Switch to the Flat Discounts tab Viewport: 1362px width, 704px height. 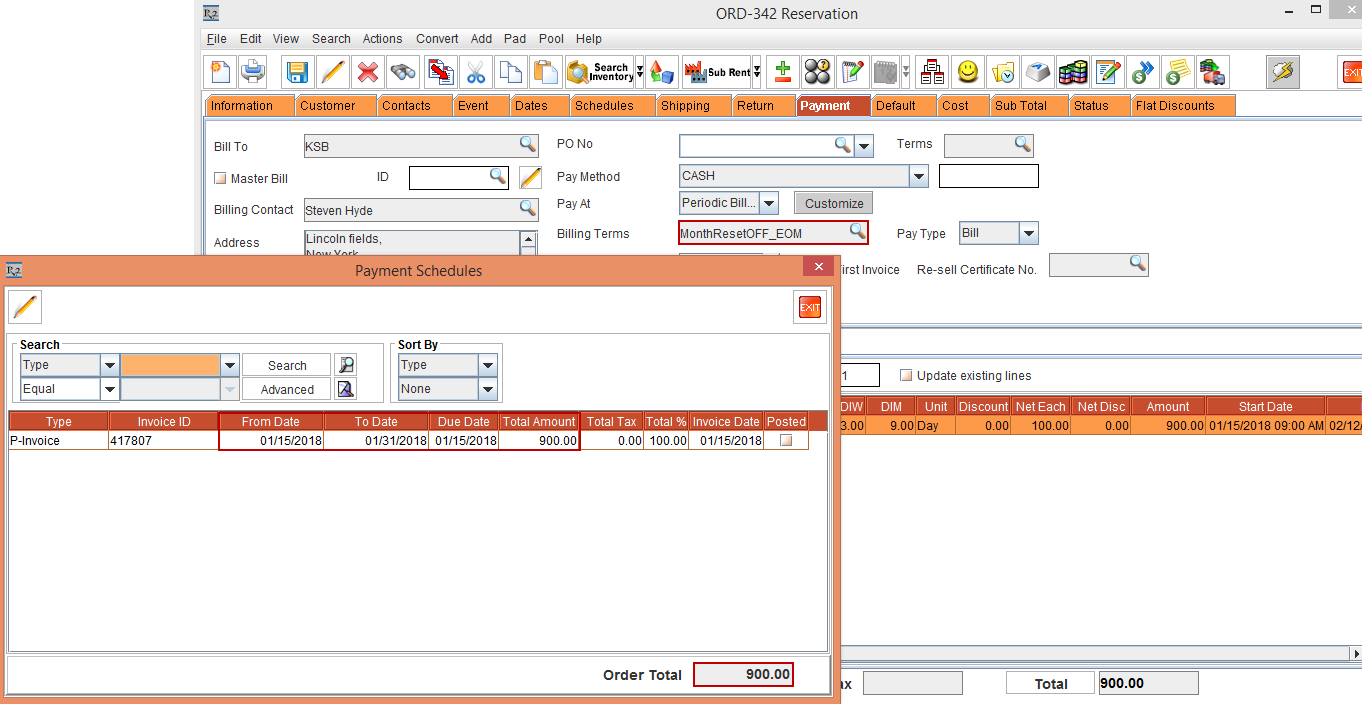(x=1175, y=106)
